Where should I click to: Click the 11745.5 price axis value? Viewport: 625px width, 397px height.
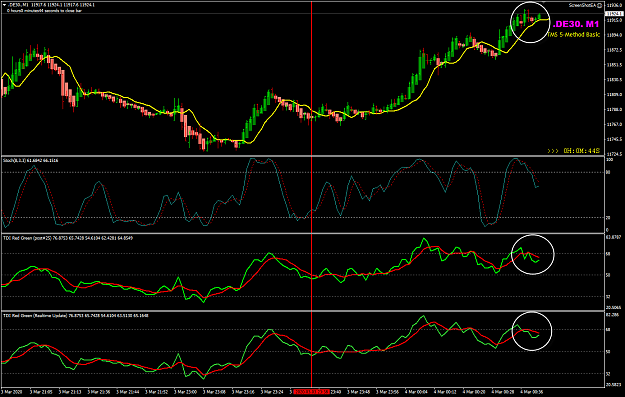[x=614, y=139]
